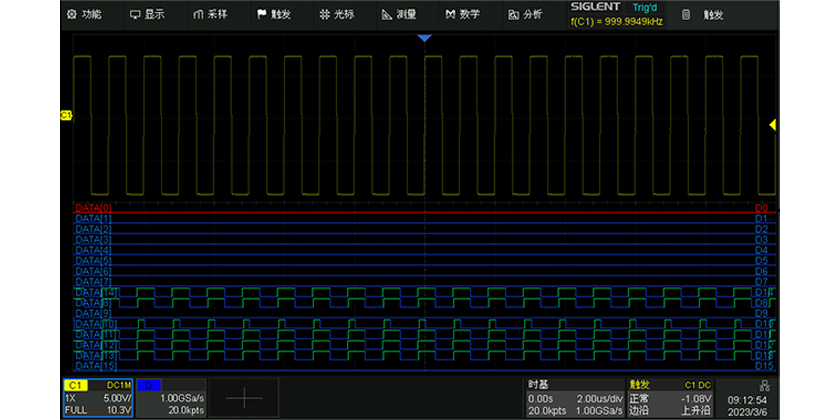840x420 pixels.
Task: Open the 测量 (Measure) menu
Action: (x=399, y=15)
